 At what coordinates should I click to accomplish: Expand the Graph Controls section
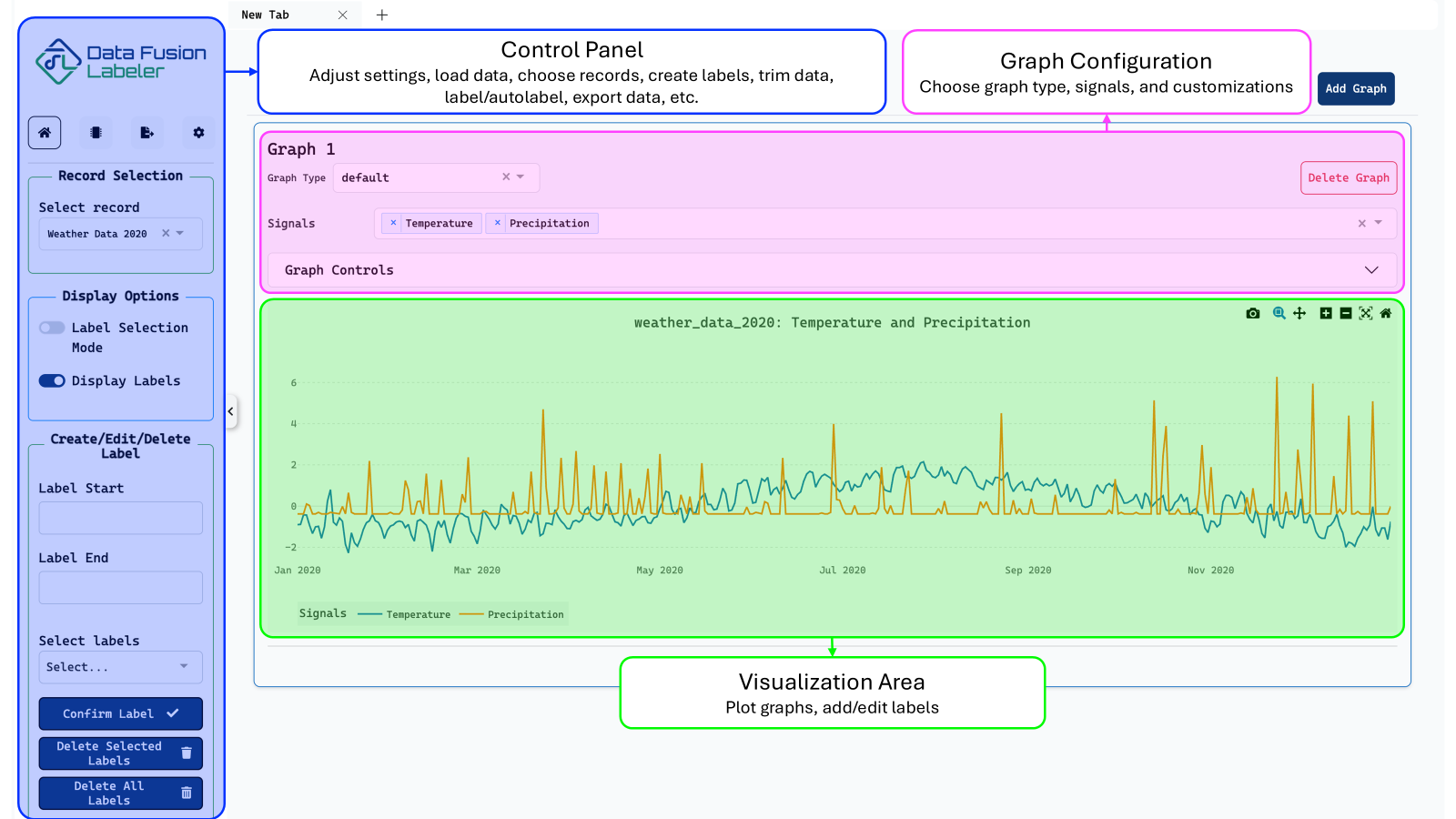tap(1371, 270)
